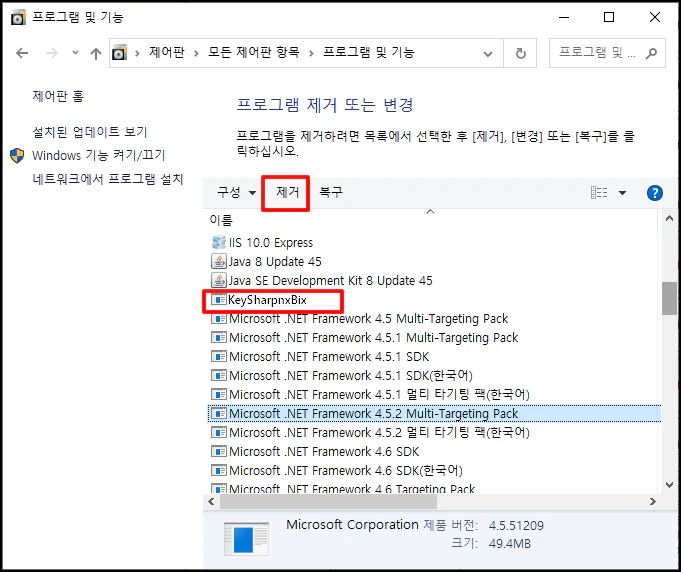This screenshot has height=572, width=681.
Task: Click icon of .NET 4.5.2 Multi-Targeting Pack row
Action: (x=218, y=413)
